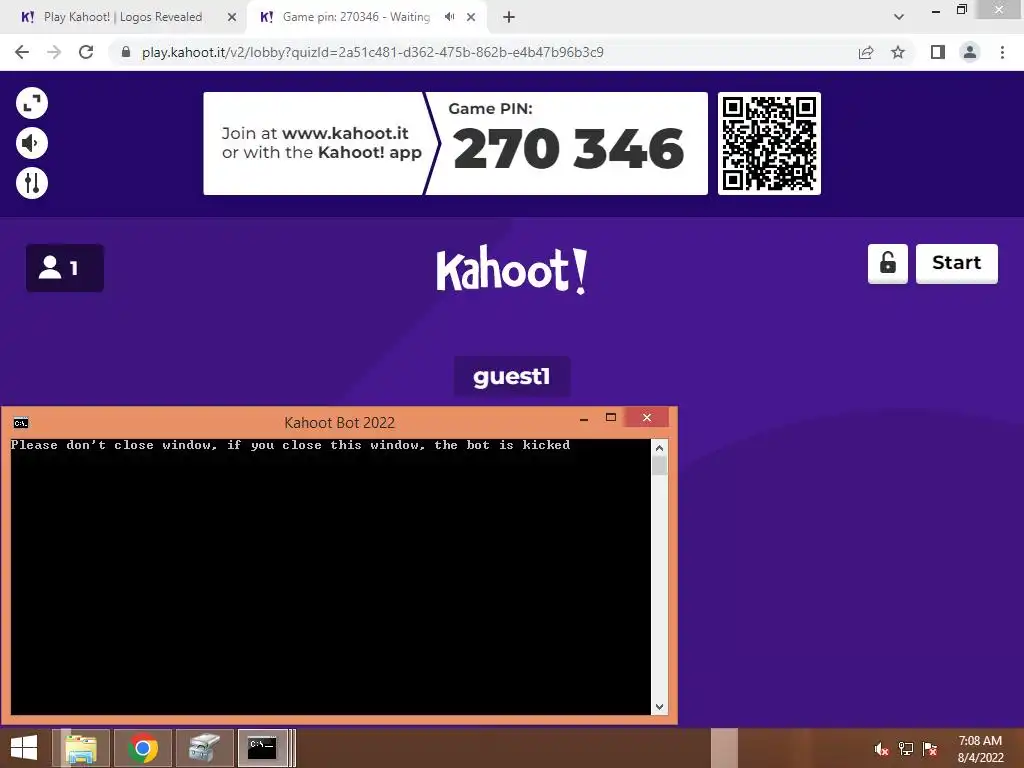
Task: Open the archive tool taskbar icon
Action: (x=204, y=748)
